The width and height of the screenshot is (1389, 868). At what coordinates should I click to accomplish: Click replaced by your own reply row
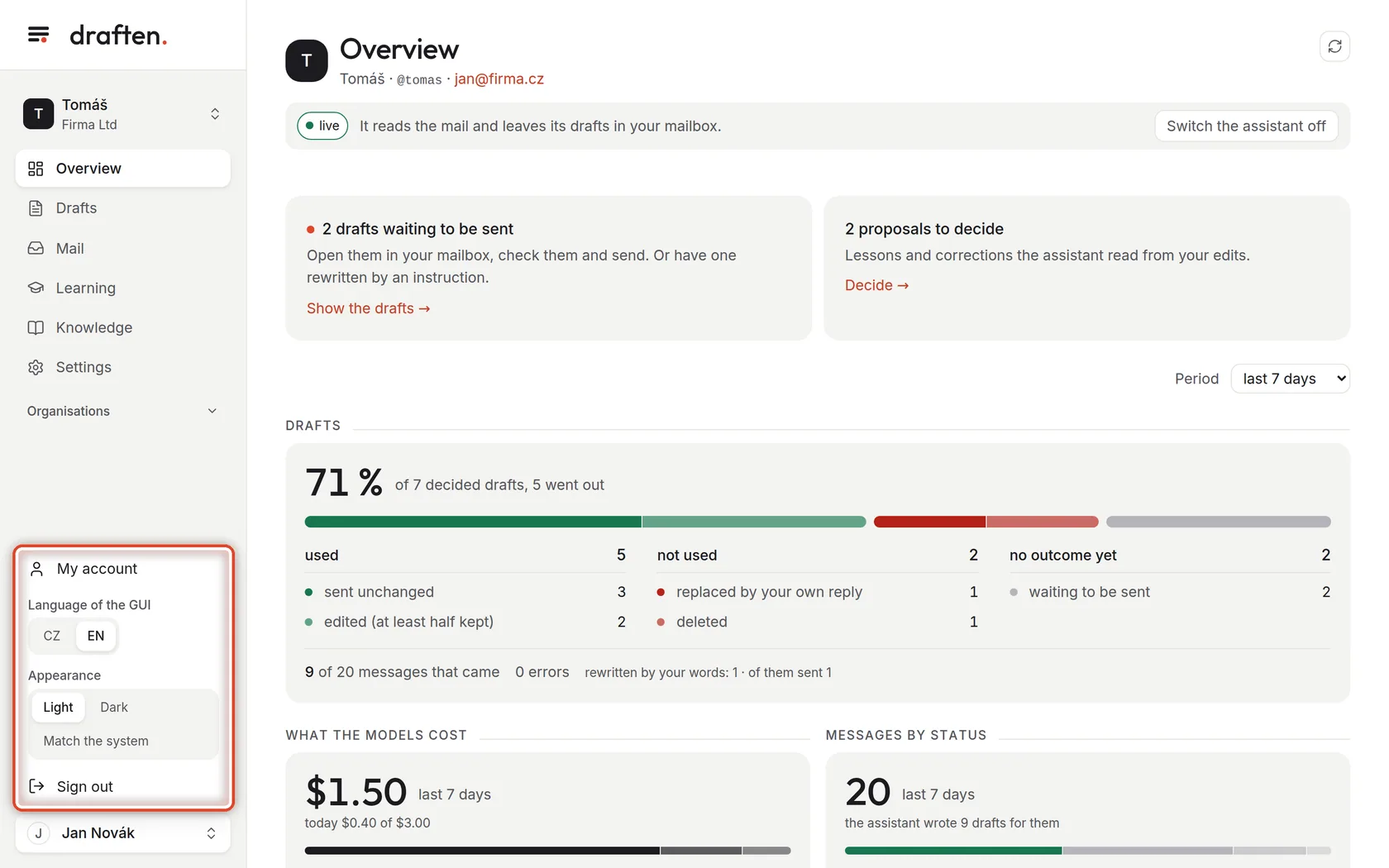(818, 592)
